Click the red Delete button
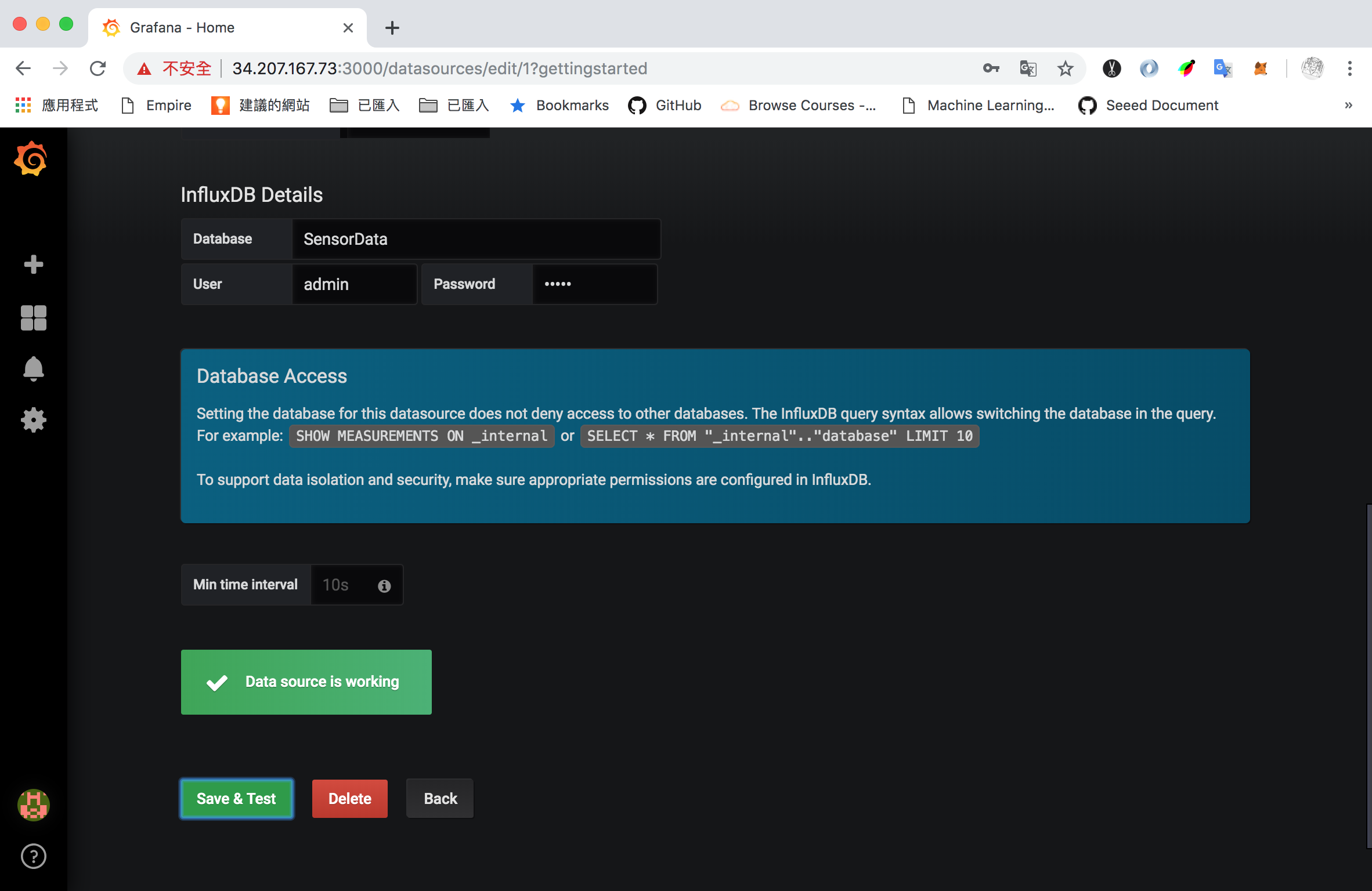This screenshot has width=1372, height=891. click(x=350, y=799)
